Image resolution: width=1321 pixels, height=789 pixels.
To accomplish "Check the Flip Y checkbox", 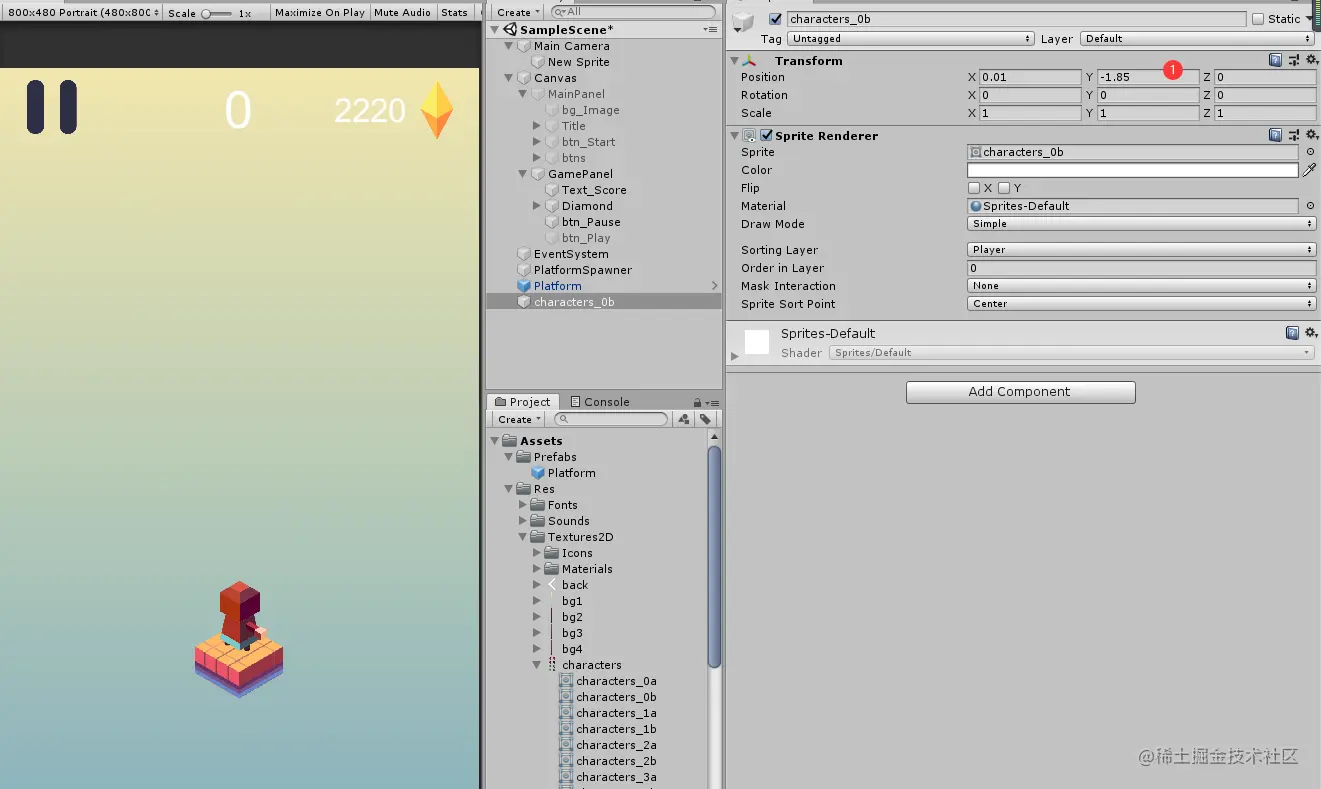I will point(1004,188).
